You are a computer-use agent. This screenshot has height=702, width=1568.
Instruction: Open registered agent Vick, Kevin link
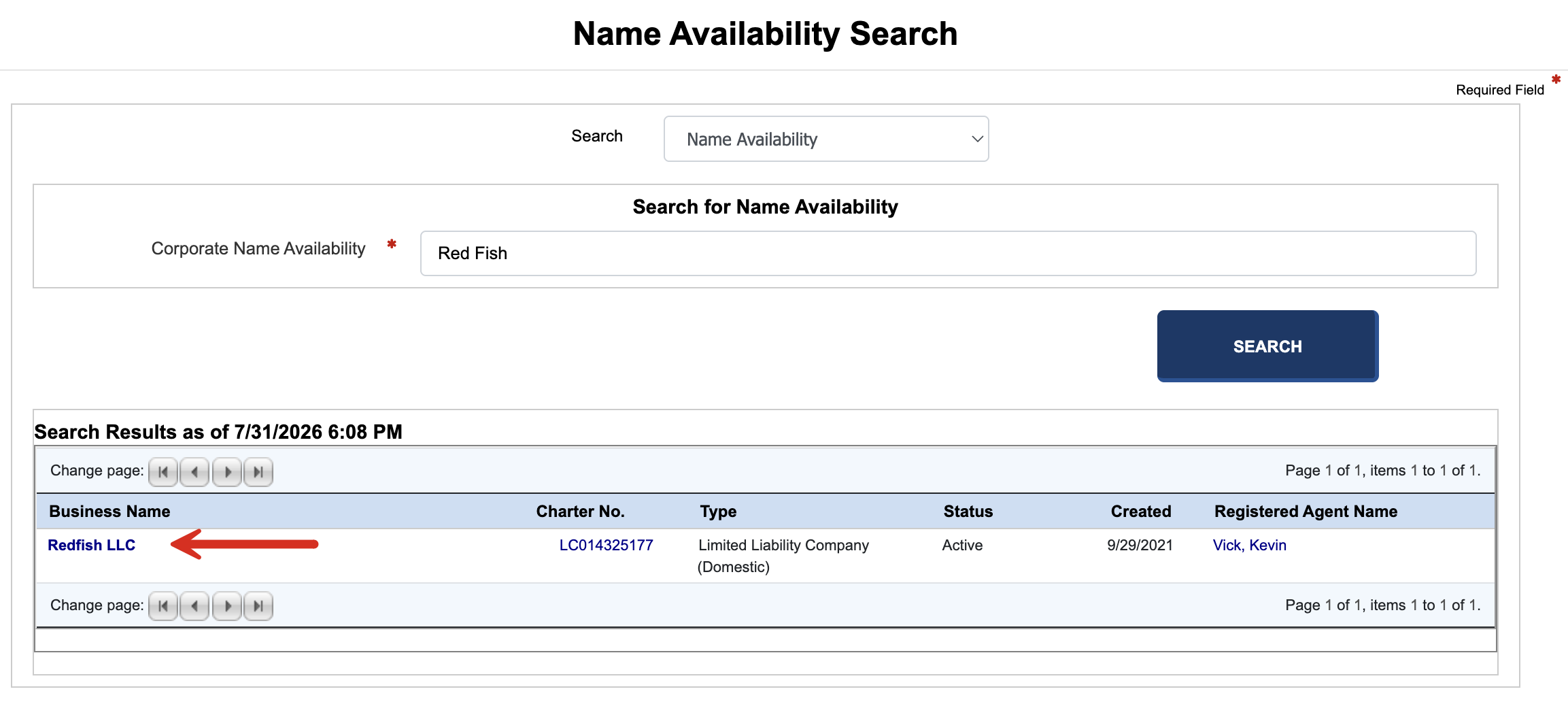[1249, 545]
